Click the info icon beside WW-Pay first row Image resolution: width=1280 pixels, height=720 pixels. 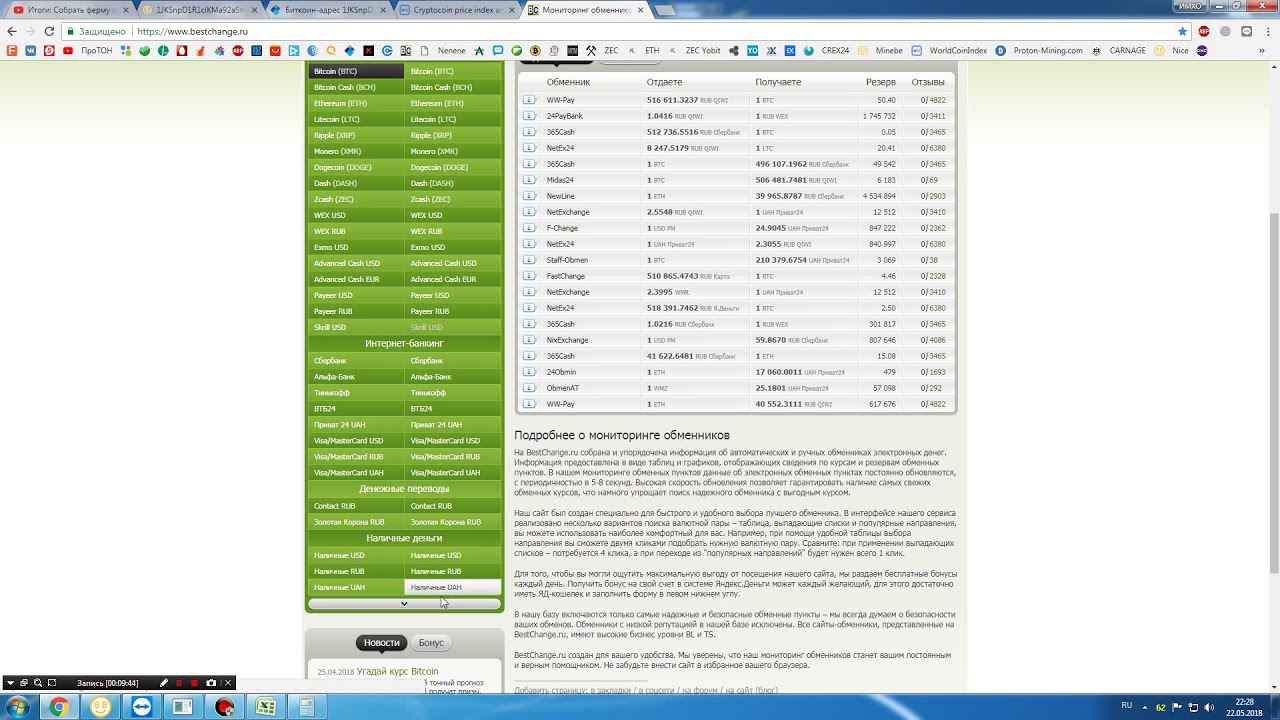click(x=529, y=100)
